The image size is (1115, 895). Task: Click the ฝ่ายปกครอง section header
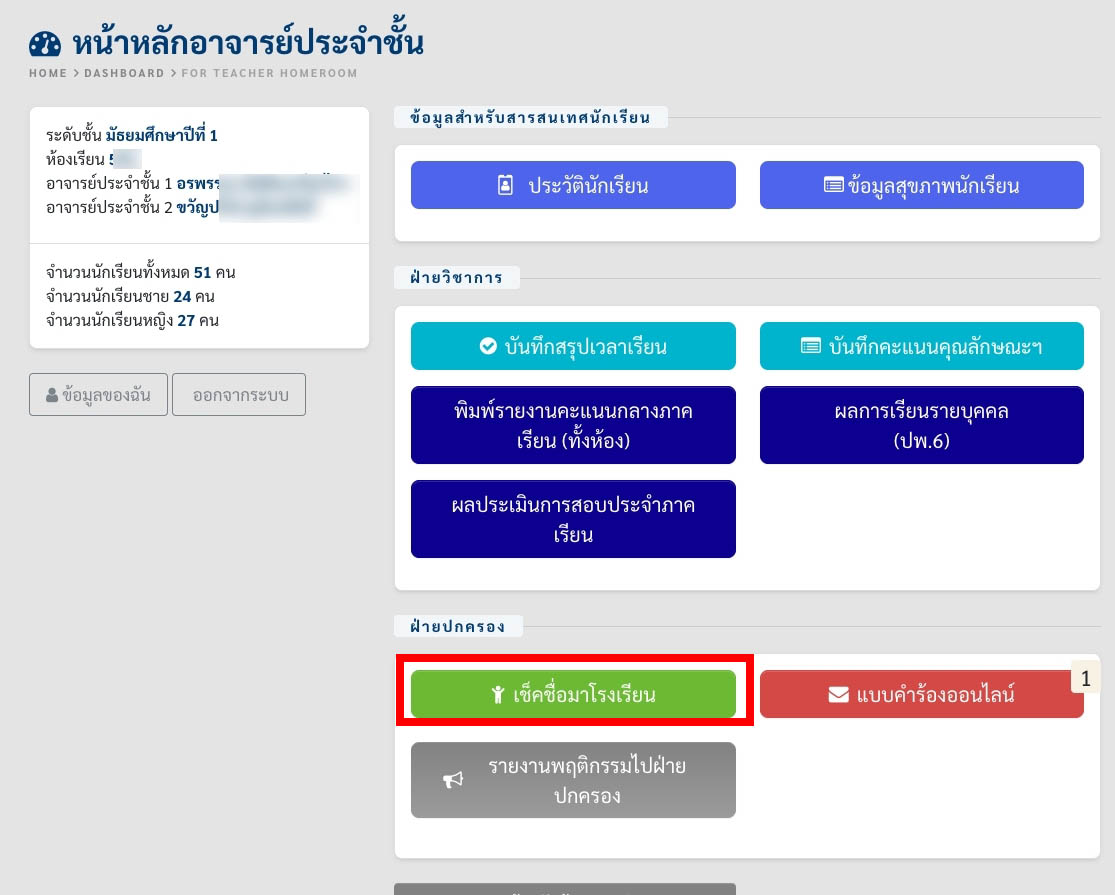[x=457, y=627]
